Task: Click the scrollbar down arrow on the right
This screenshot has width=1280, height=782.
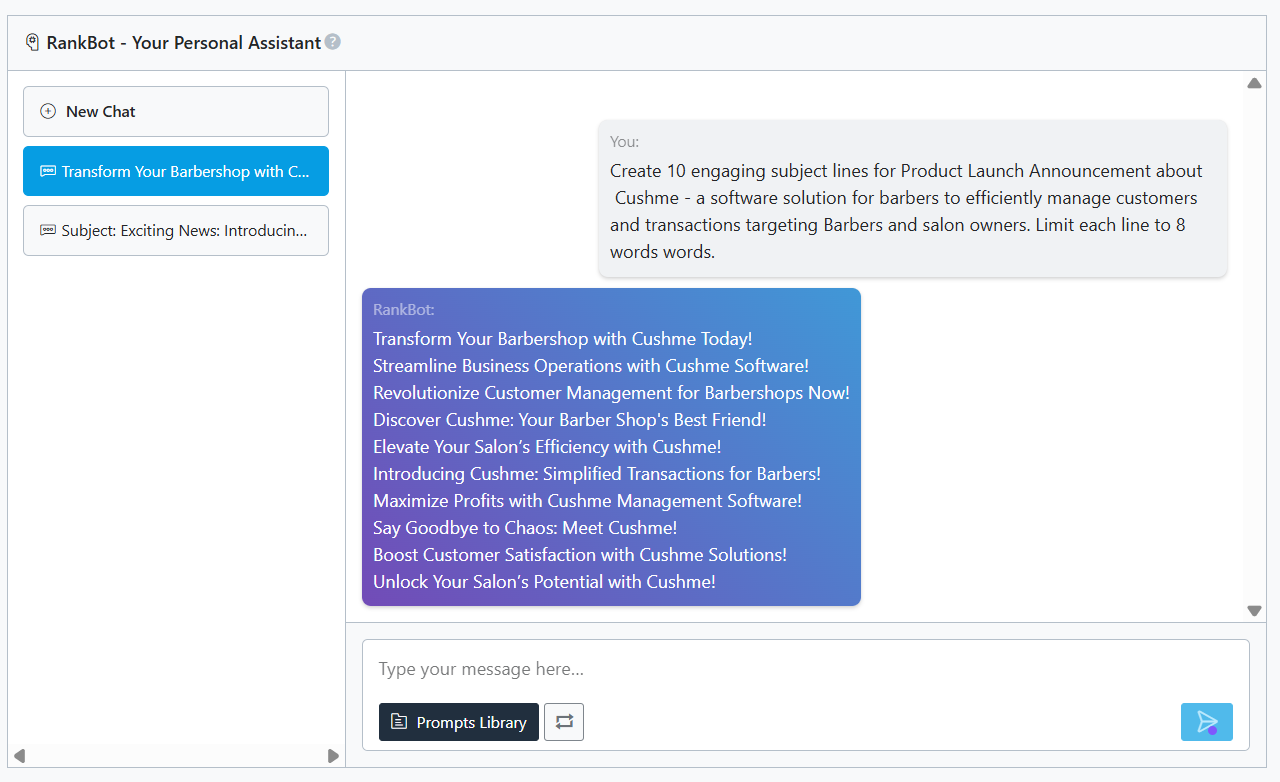Action: coord(1254,610)
